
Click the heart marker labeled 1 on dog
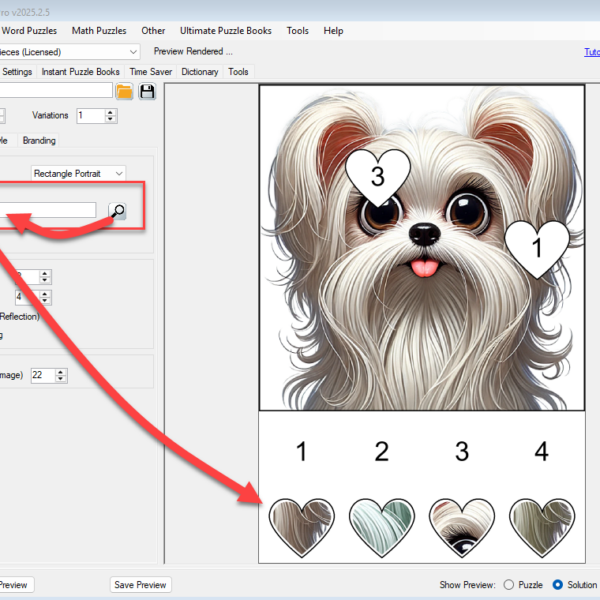[x=536, y=246]
